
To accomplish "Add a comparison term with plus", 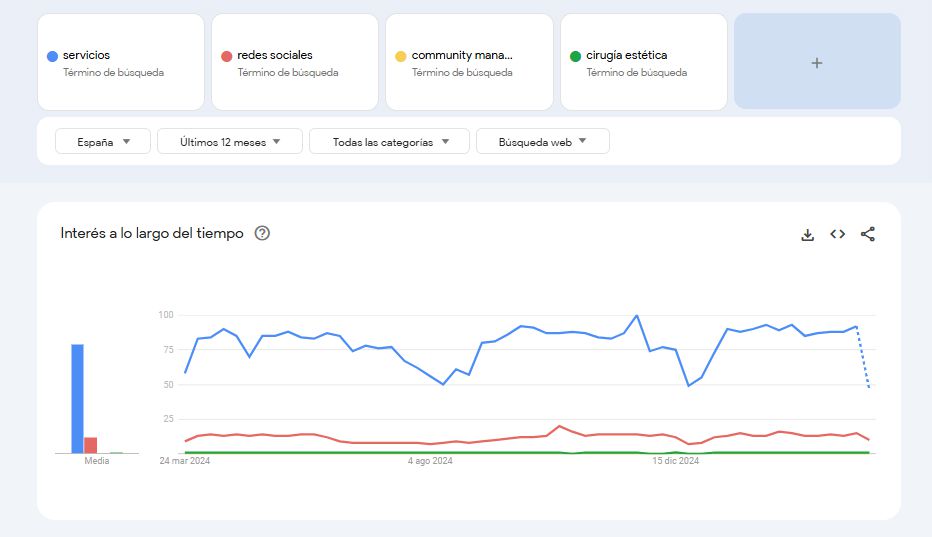I will [x=817, y=62].
